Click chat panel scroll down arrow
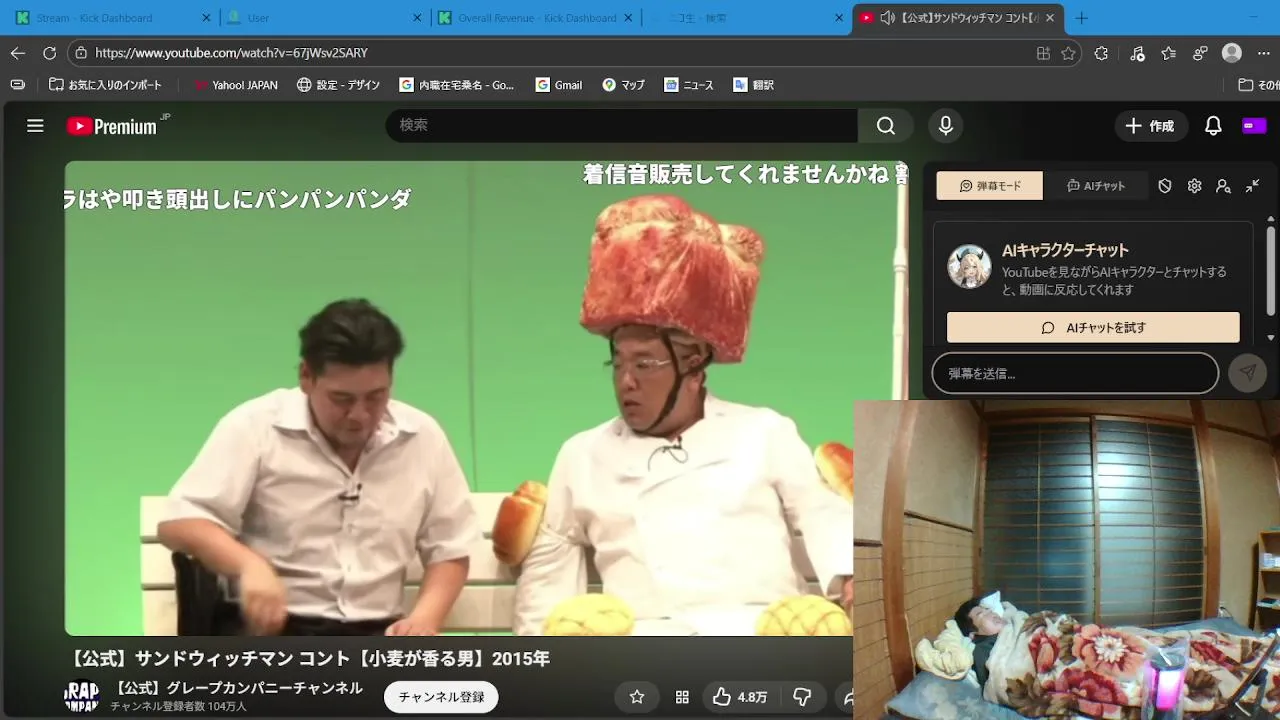The height and width of the screenshot is (720, 1280). tap(1271, 338)
